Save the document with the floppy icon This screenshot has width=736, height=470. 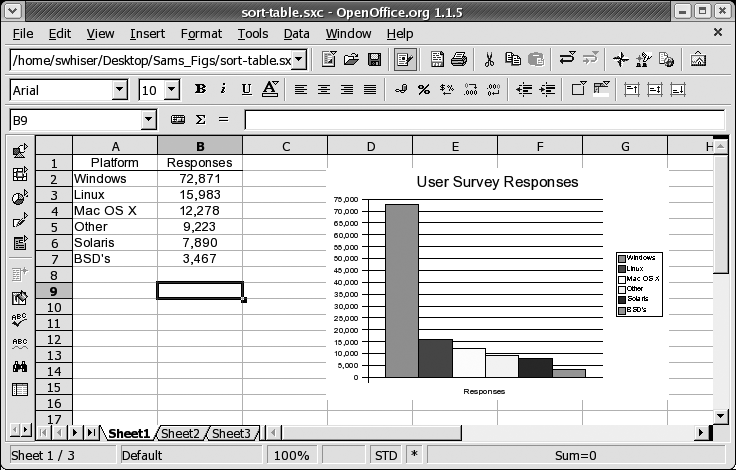pos(374,60)
